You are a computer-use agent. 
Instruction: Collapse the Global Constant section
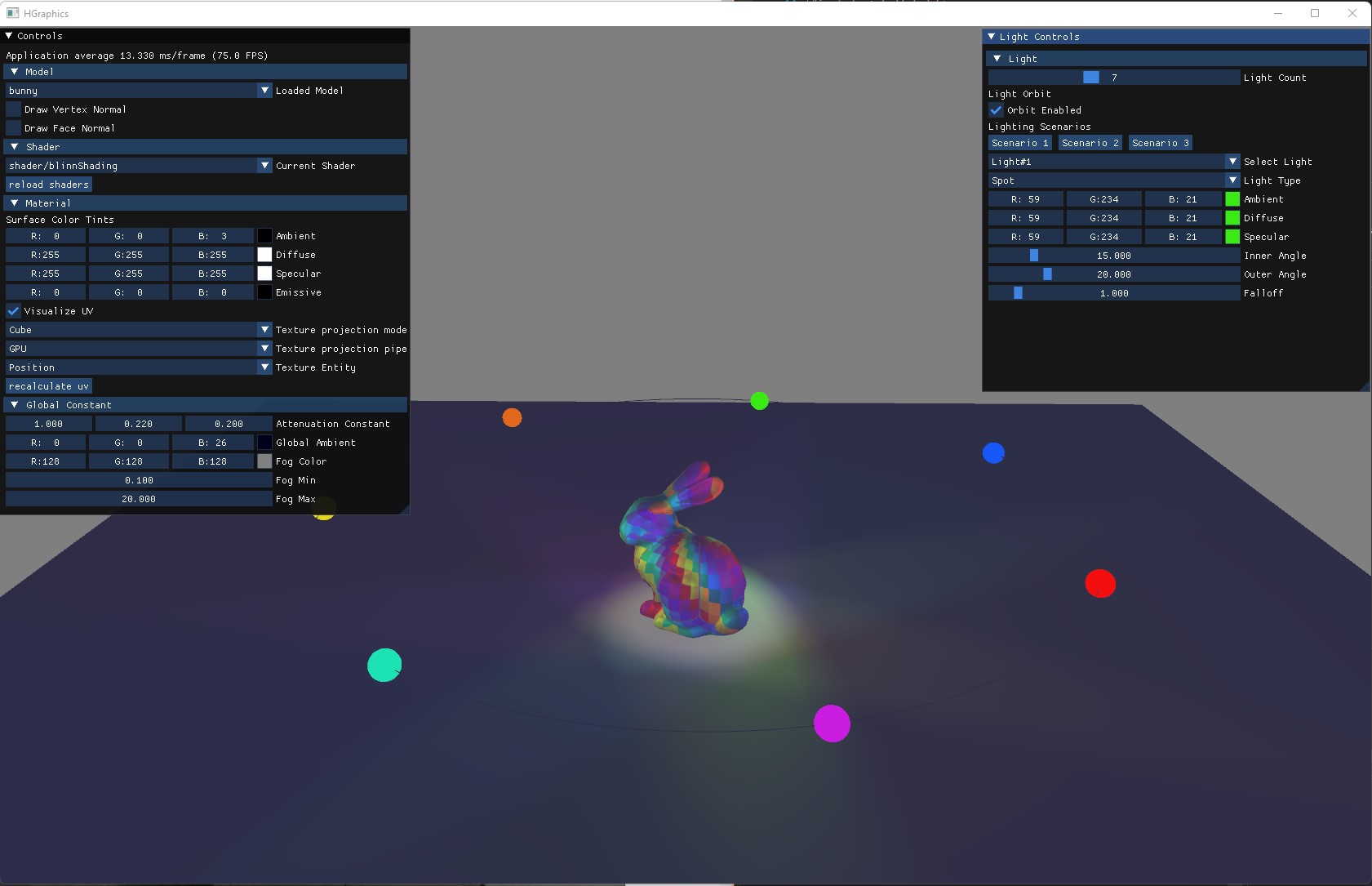(206, 405)
